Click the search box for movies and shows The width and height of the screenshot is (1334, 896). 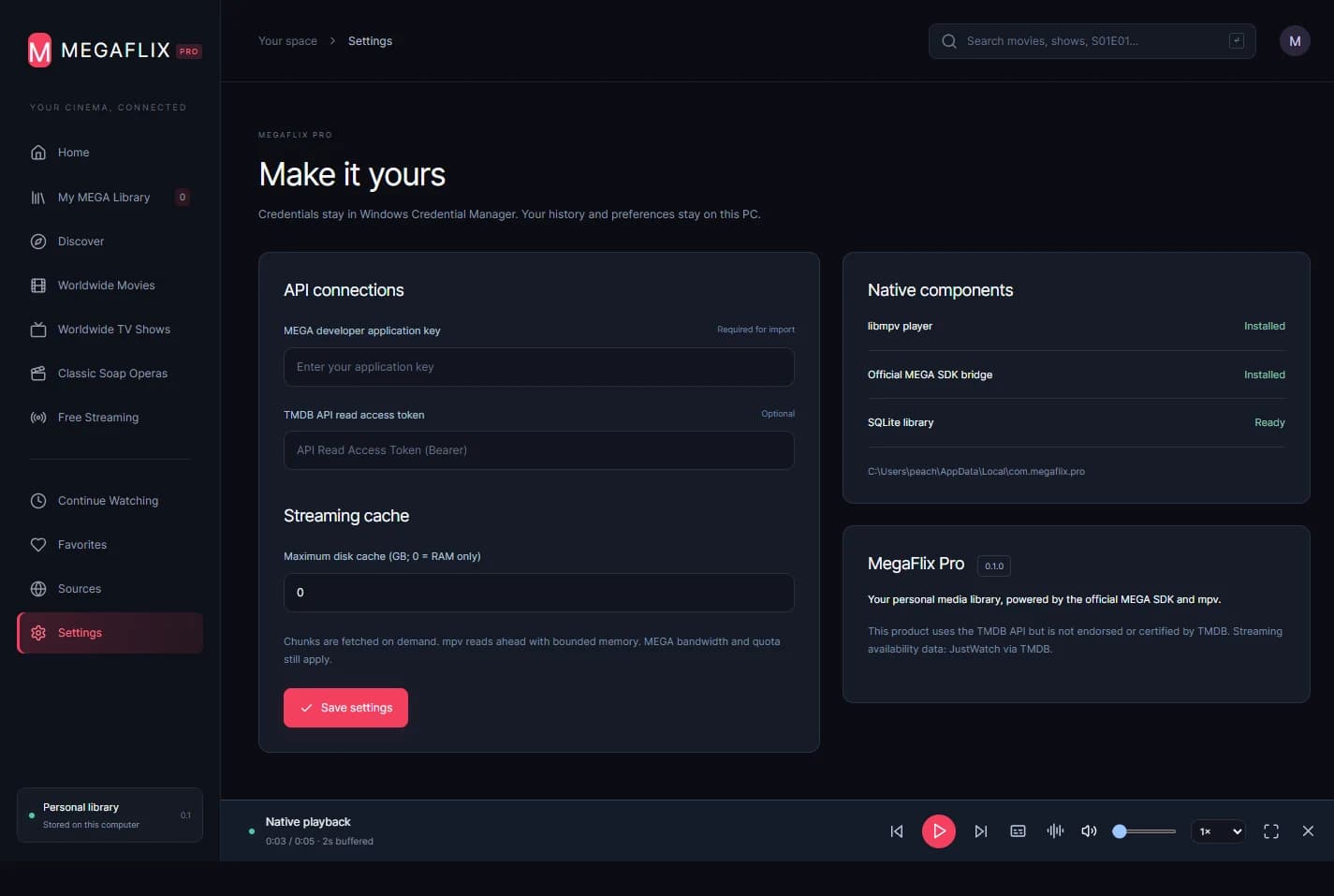[1092, 41]
